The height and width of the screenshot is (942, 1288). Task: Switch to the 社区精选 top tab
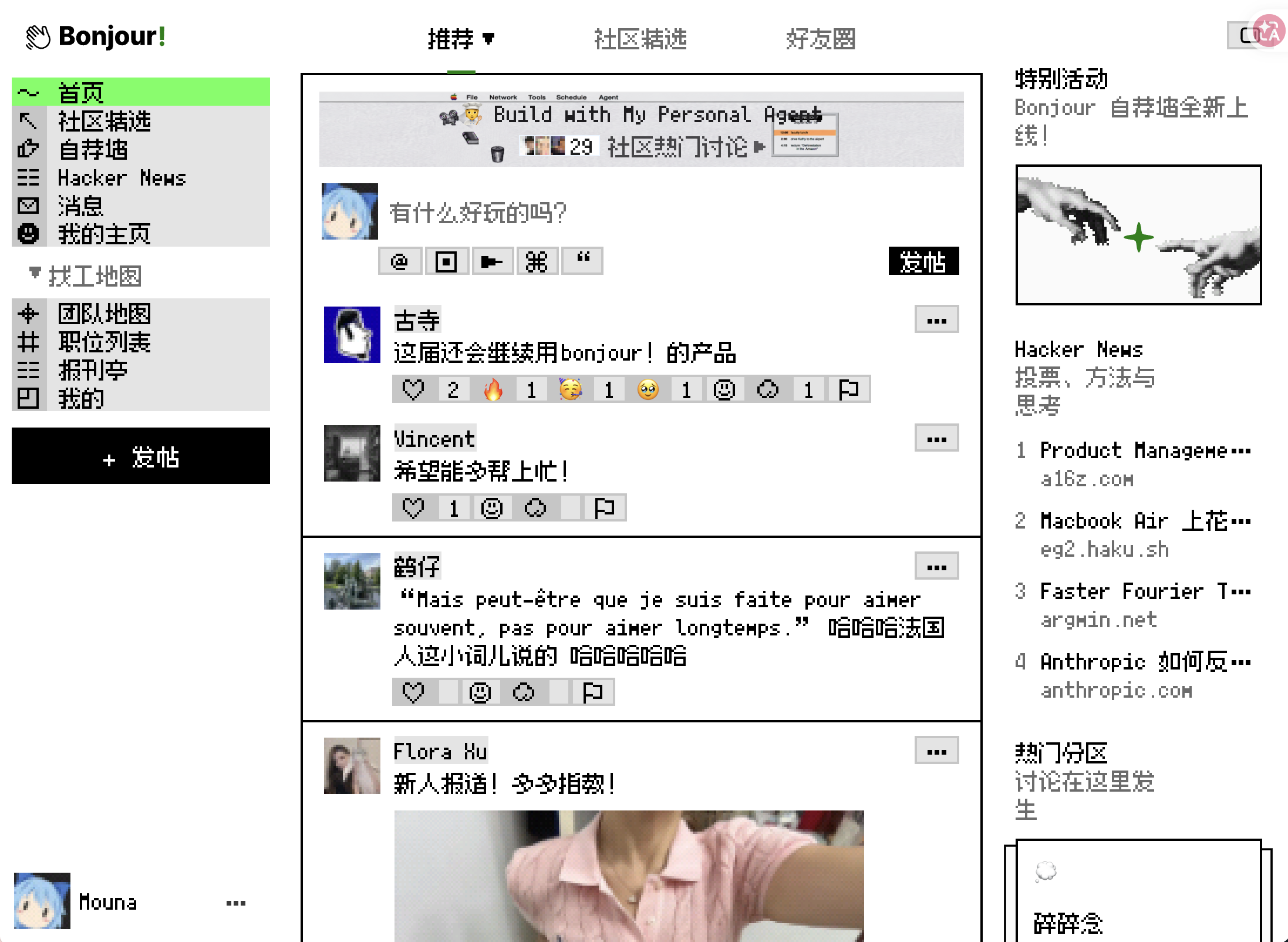pos(640,39)
